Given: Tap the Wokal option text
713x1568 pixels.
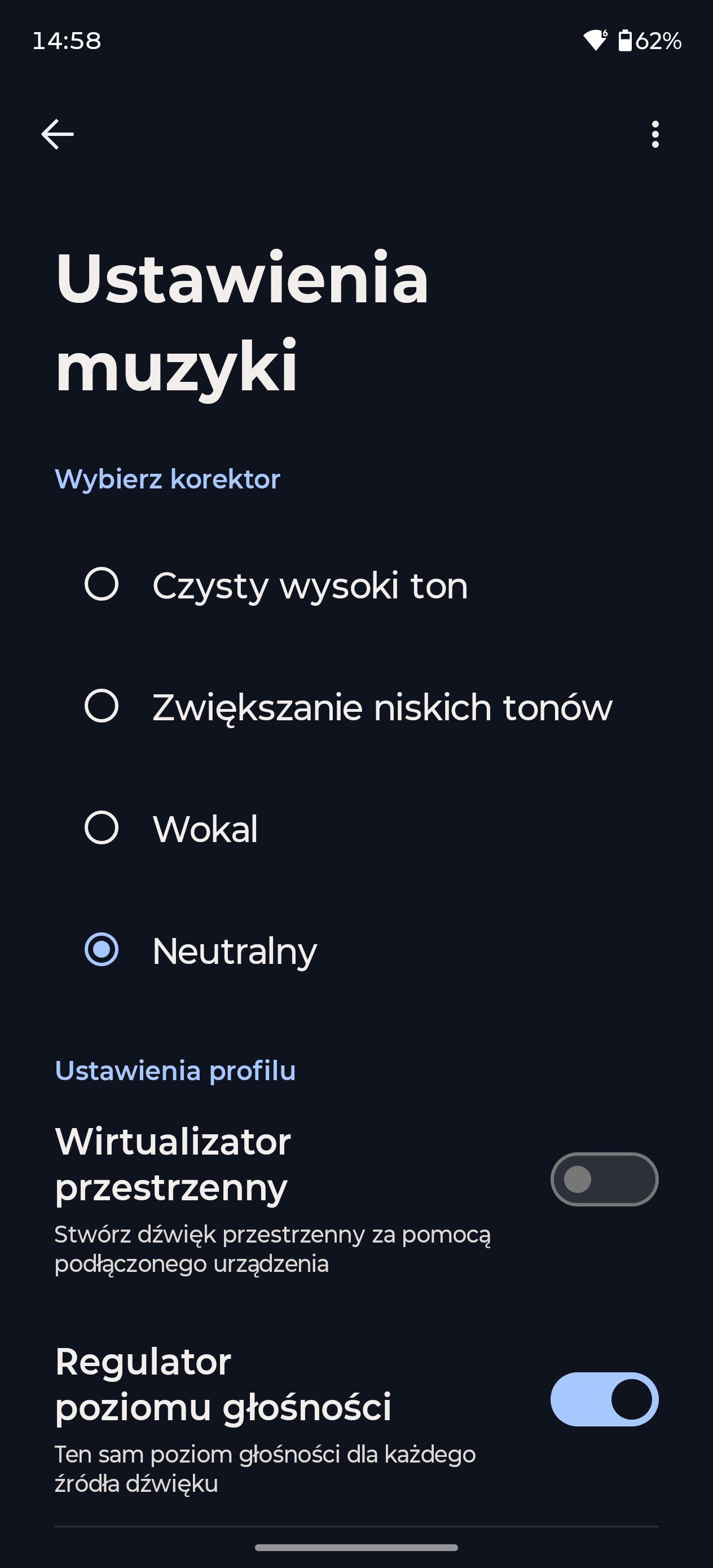Looking at the screenshot, I should (205, 829).
